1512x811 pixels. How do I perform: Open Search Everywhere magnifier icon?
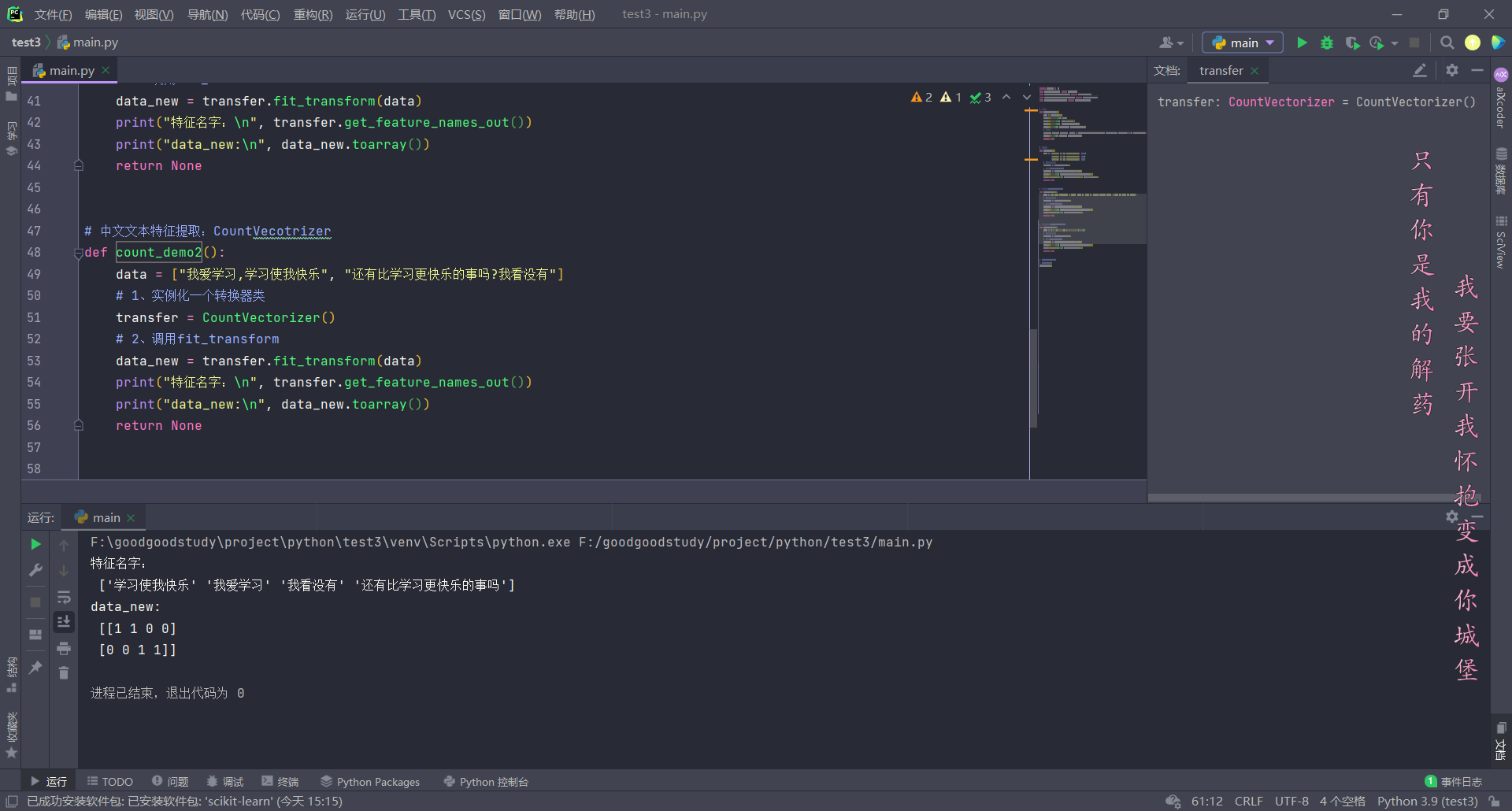tap(1447, 43)
